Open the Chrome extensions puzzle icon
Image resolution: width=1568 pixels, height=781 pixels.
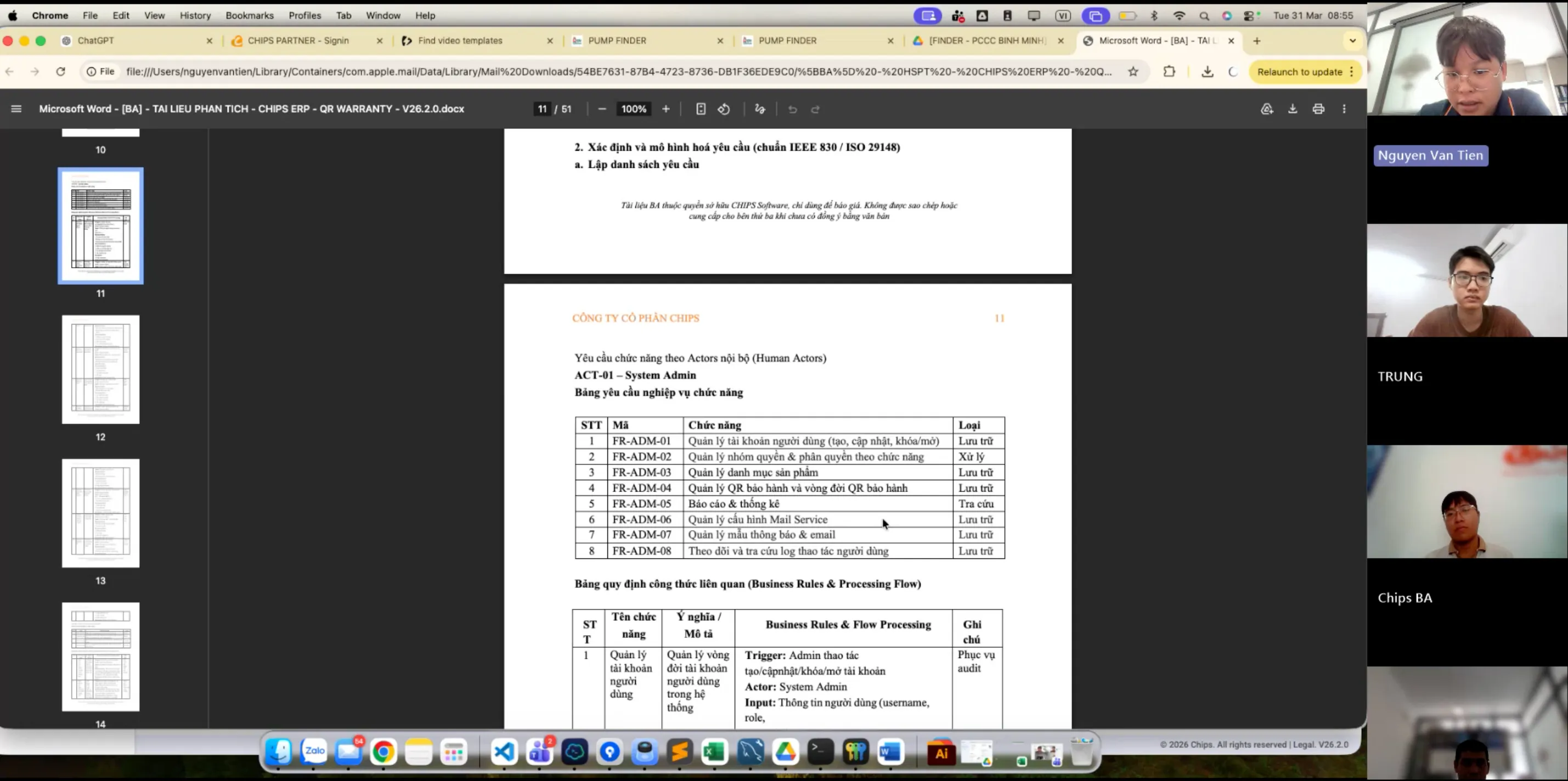coord(1169,72)
